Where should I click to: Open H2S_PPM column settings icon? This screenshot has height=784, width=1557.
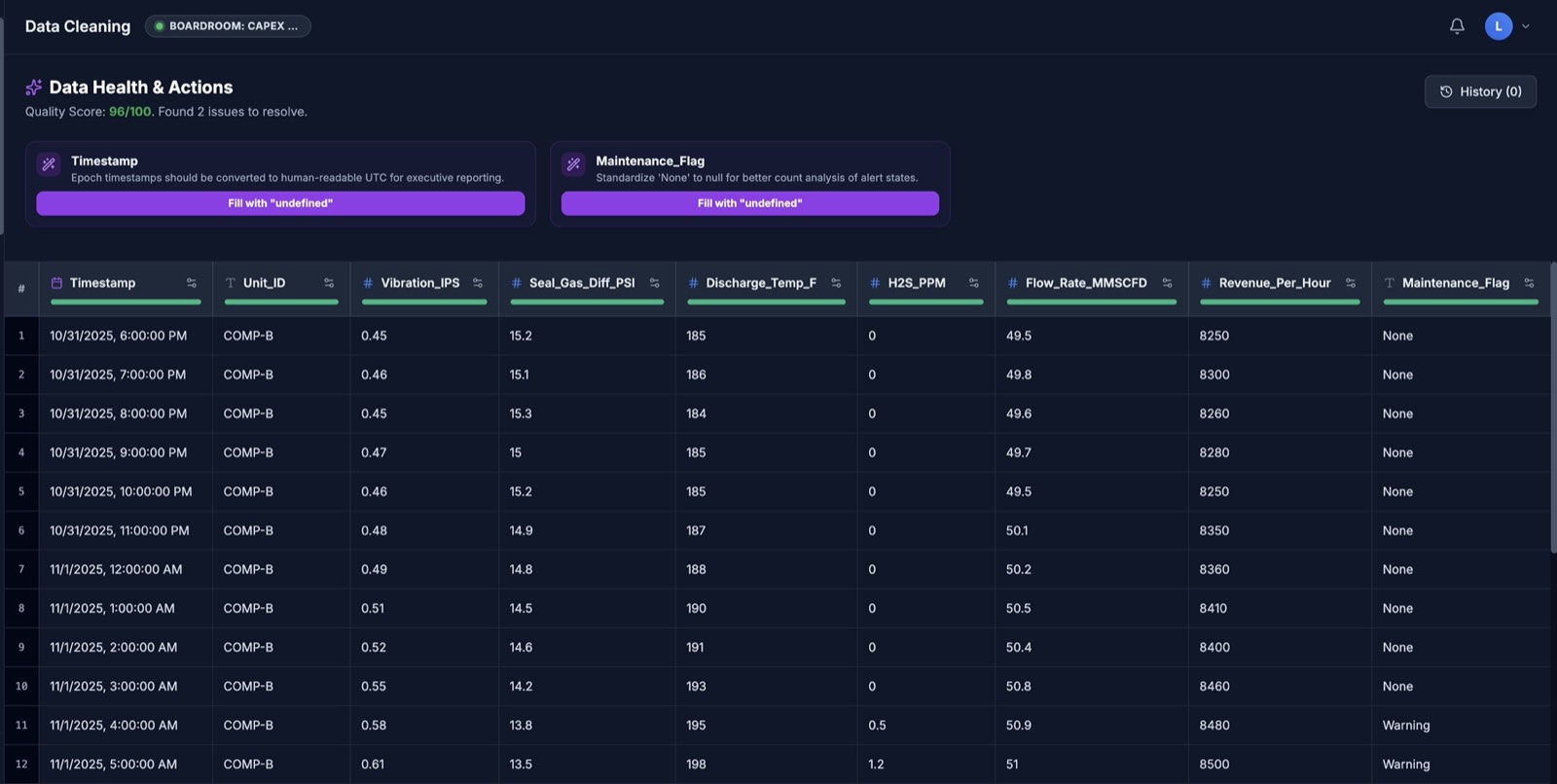(x=974, y=283)
